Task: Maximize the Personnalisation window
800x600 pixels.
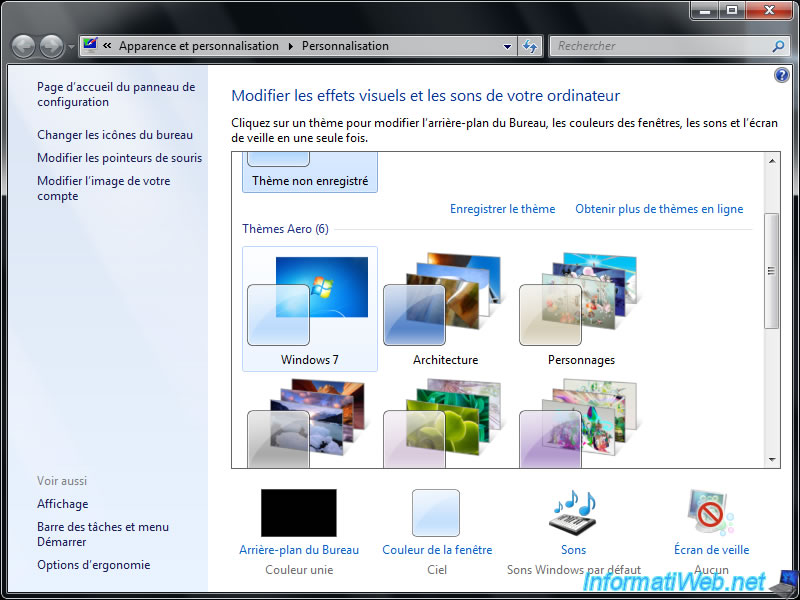Action: 732,10
